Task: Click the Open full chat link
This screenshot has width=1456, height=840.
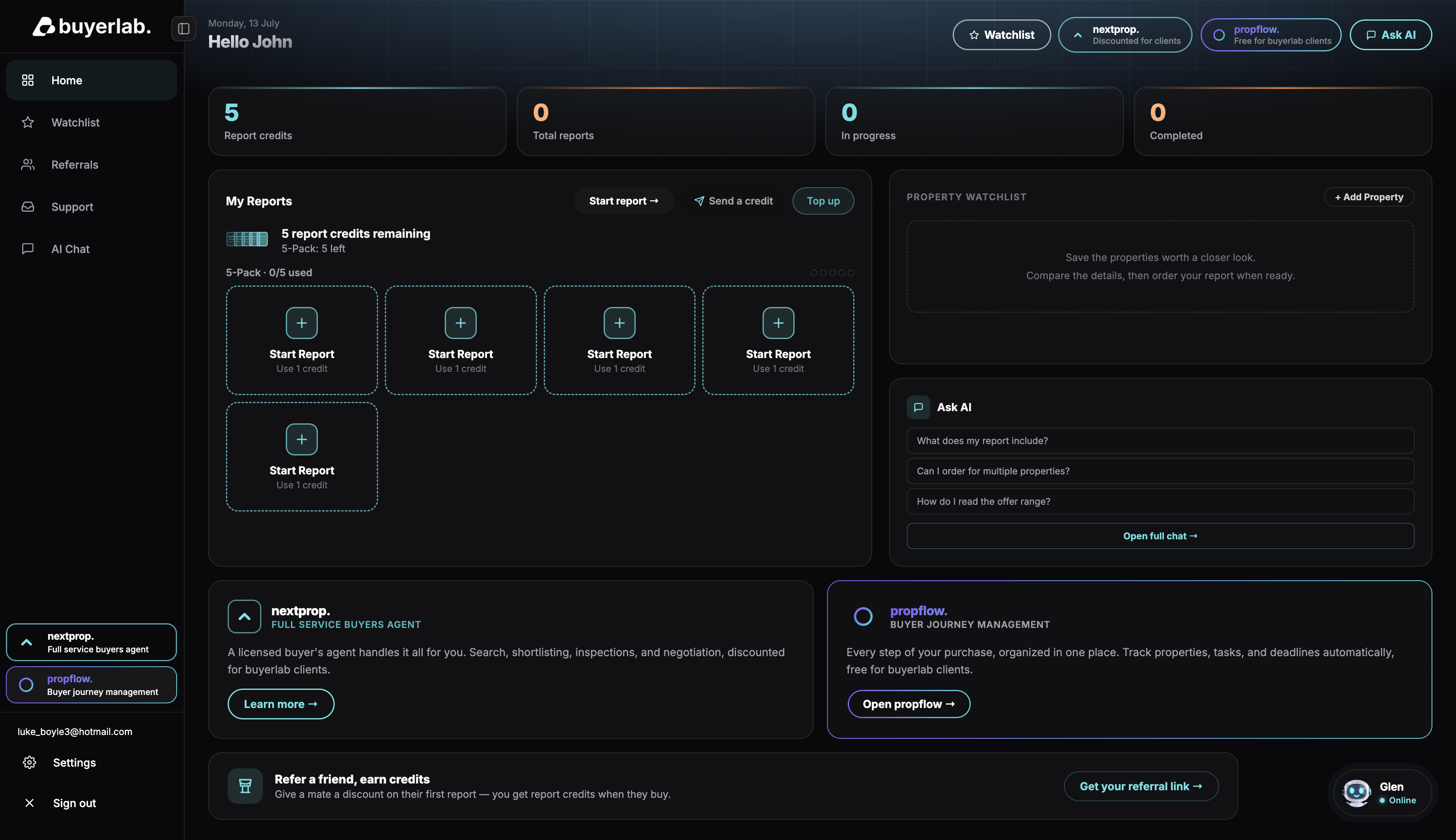Action: click(1160, 536)
